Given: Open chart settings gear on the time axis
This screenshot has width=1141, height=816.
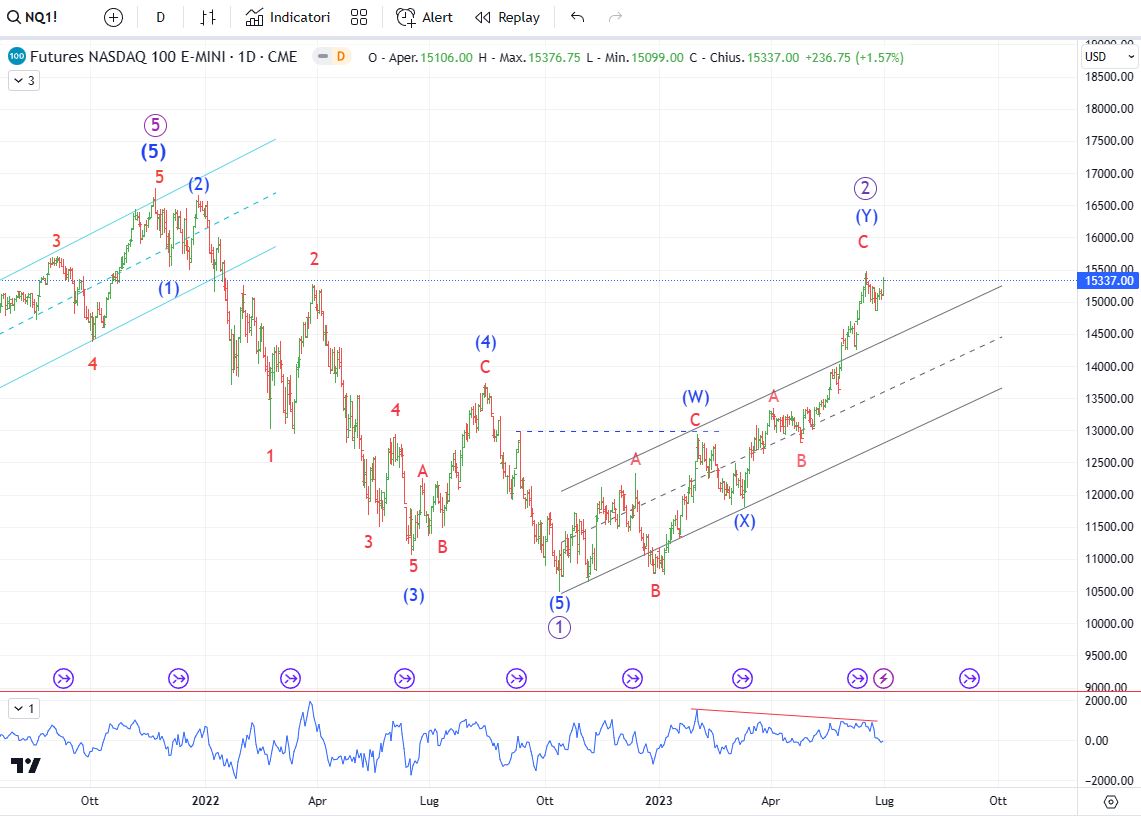Looking at the screenshot, I should click(1110, 801).
